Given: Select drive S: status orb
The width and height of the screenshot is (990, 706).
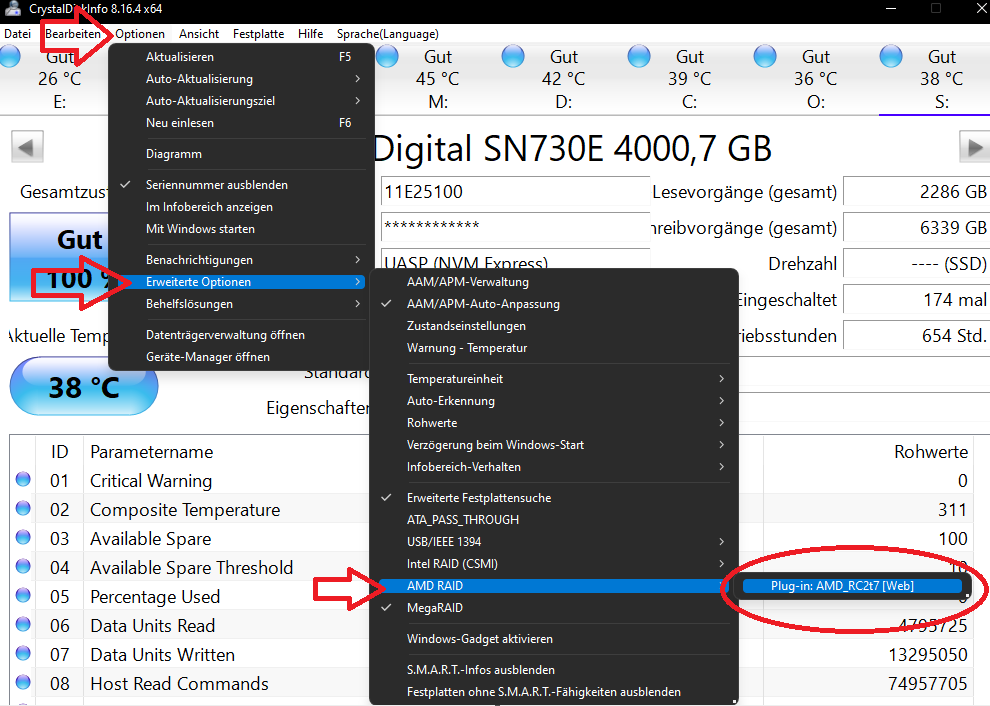Looking at the screenshot, I should (891, 57).
